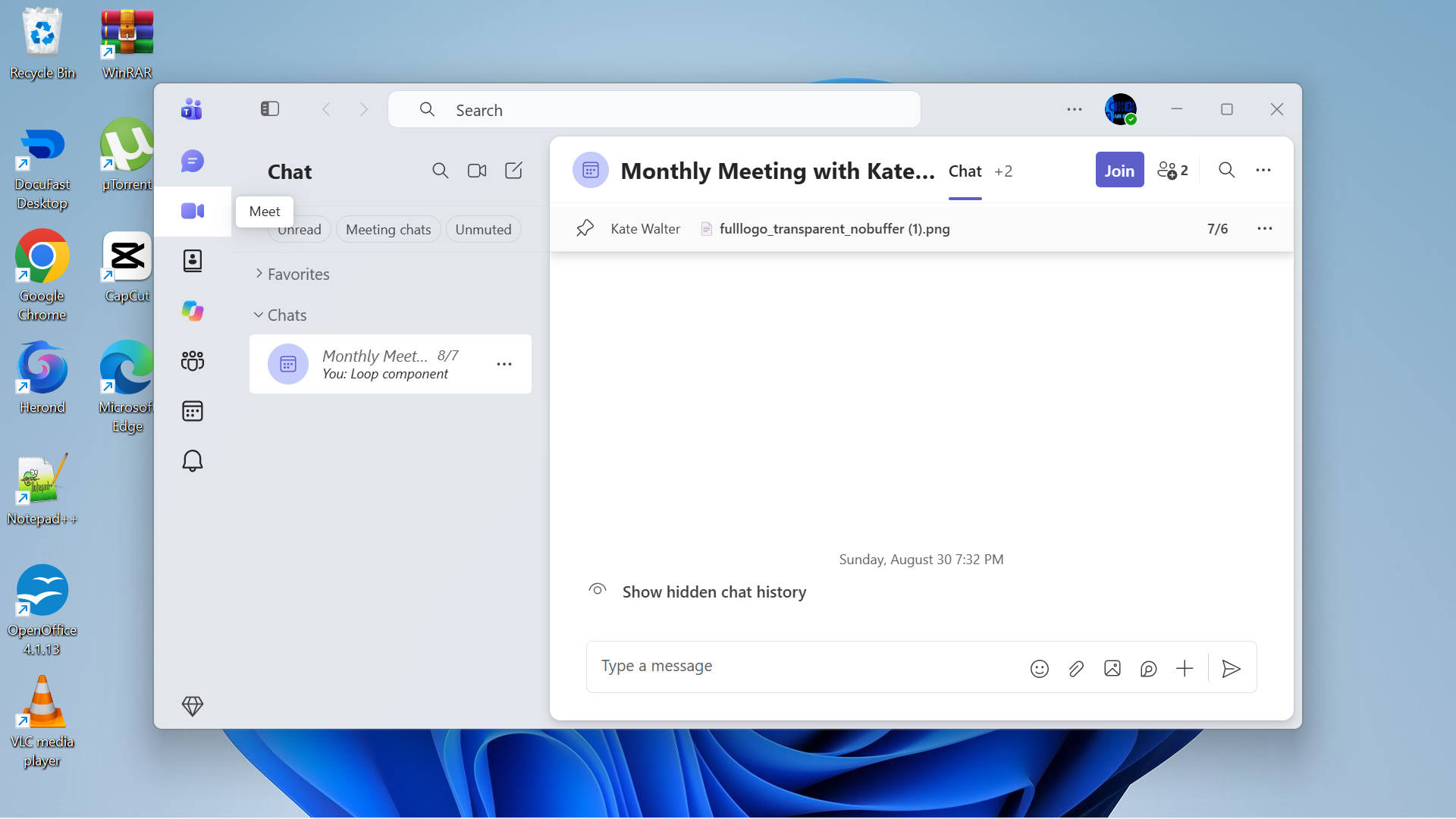Open the emoji picker
The width and height of the screenshot is (1456, 819).
click(1040, 668)
